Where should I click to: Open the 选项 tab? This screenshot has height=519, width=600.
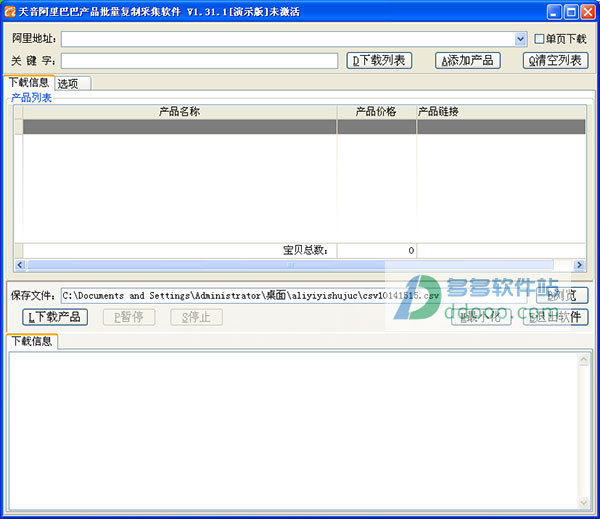(73, 83)
